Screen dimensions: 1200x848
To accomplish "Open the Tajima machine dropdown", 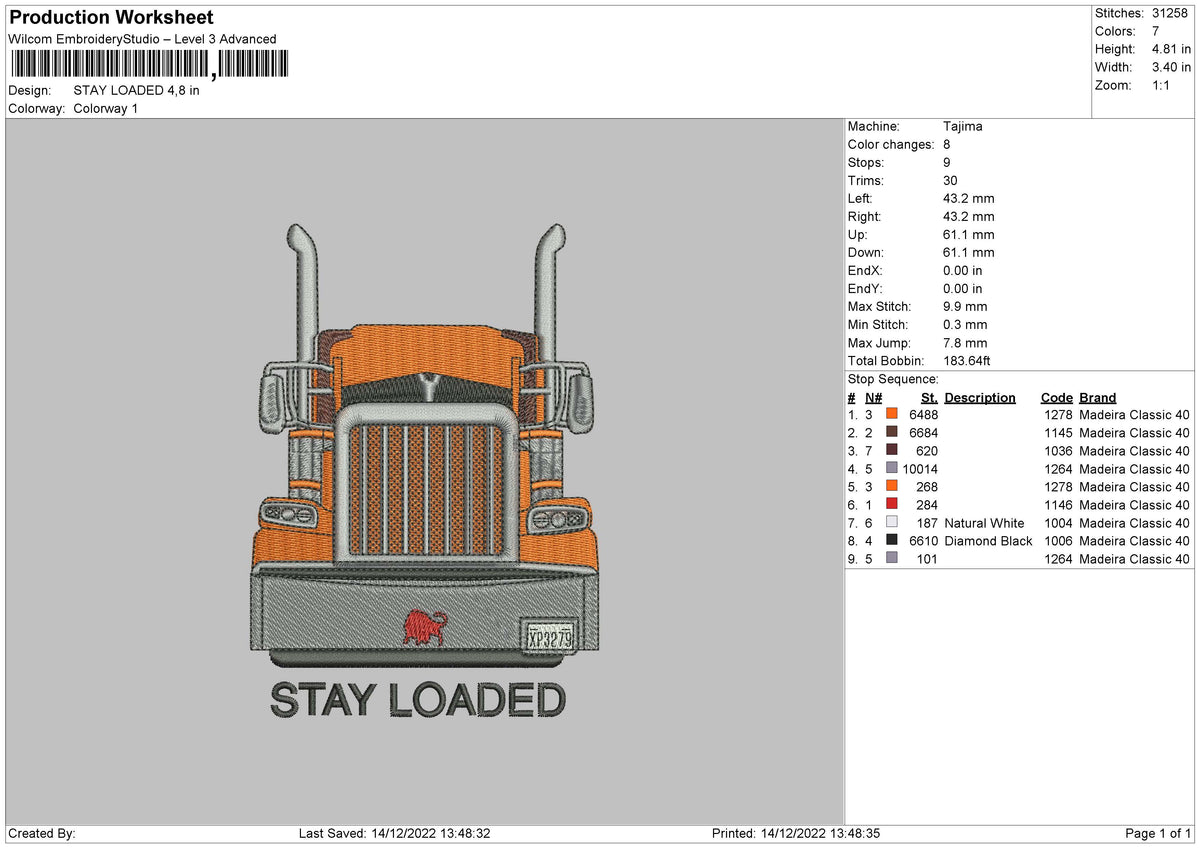I will 962,126.
